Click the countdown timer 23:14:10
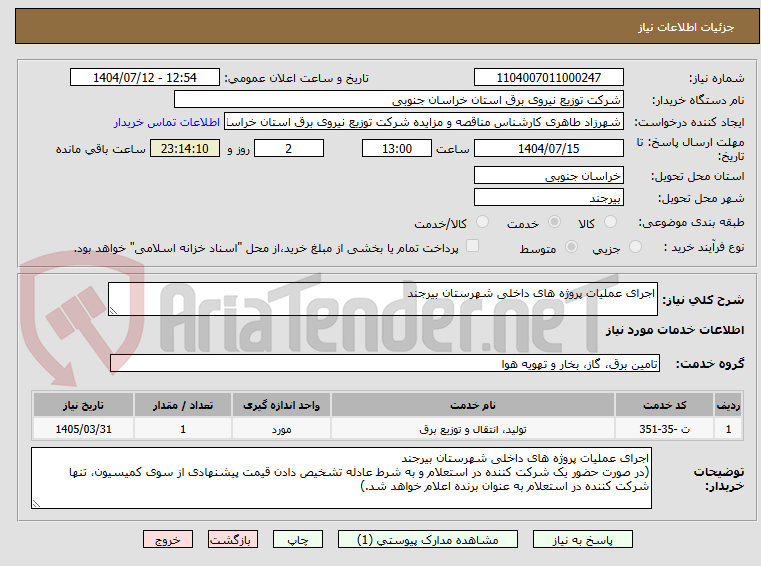 click(x=185, y=149)
